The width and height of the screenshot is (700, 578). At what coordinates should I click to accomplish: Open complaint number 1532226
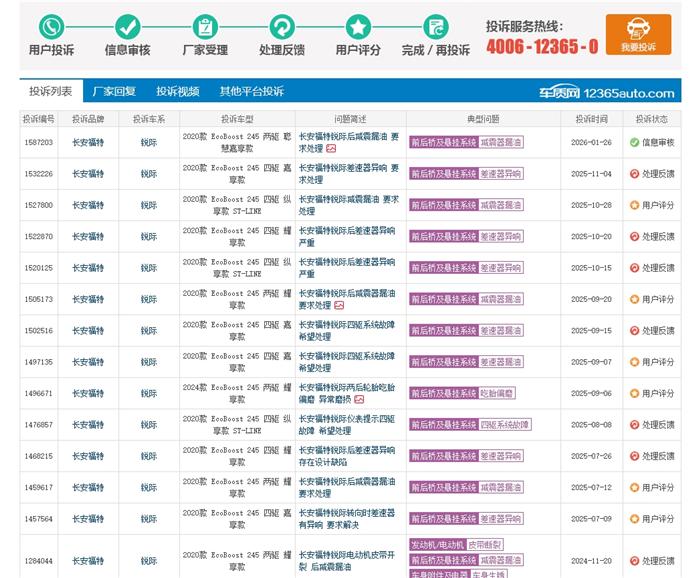click(x=38, y=173)
